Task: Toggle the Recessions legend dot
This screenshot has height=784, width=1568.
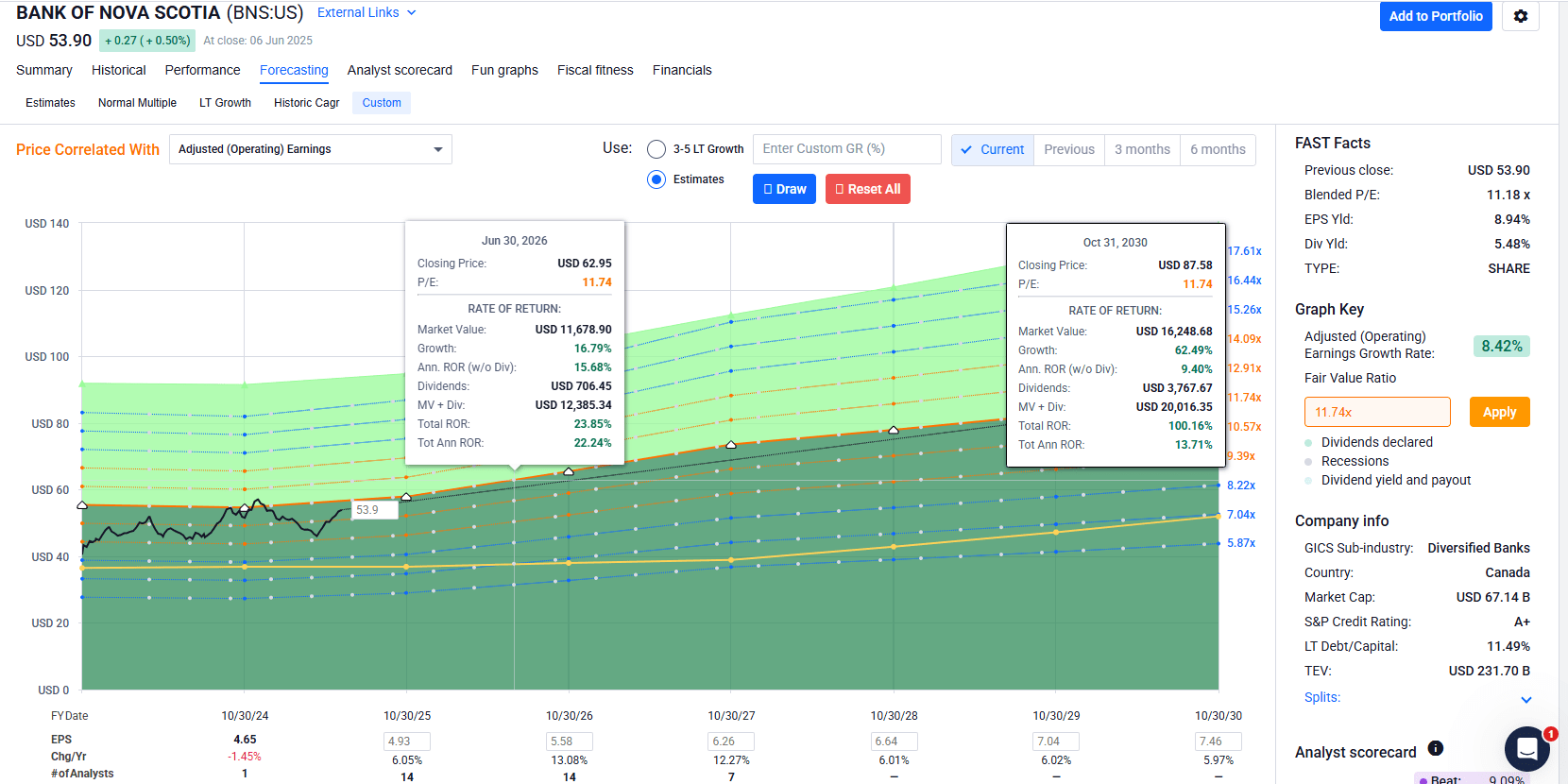Action: [x=1308, y=462]
